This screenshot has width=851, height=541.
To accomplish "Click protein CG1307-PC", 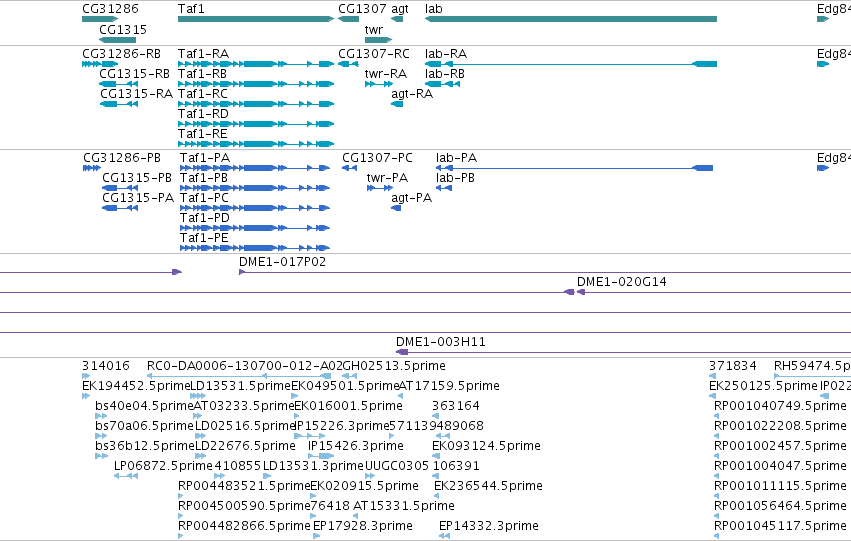I will 350,168.
